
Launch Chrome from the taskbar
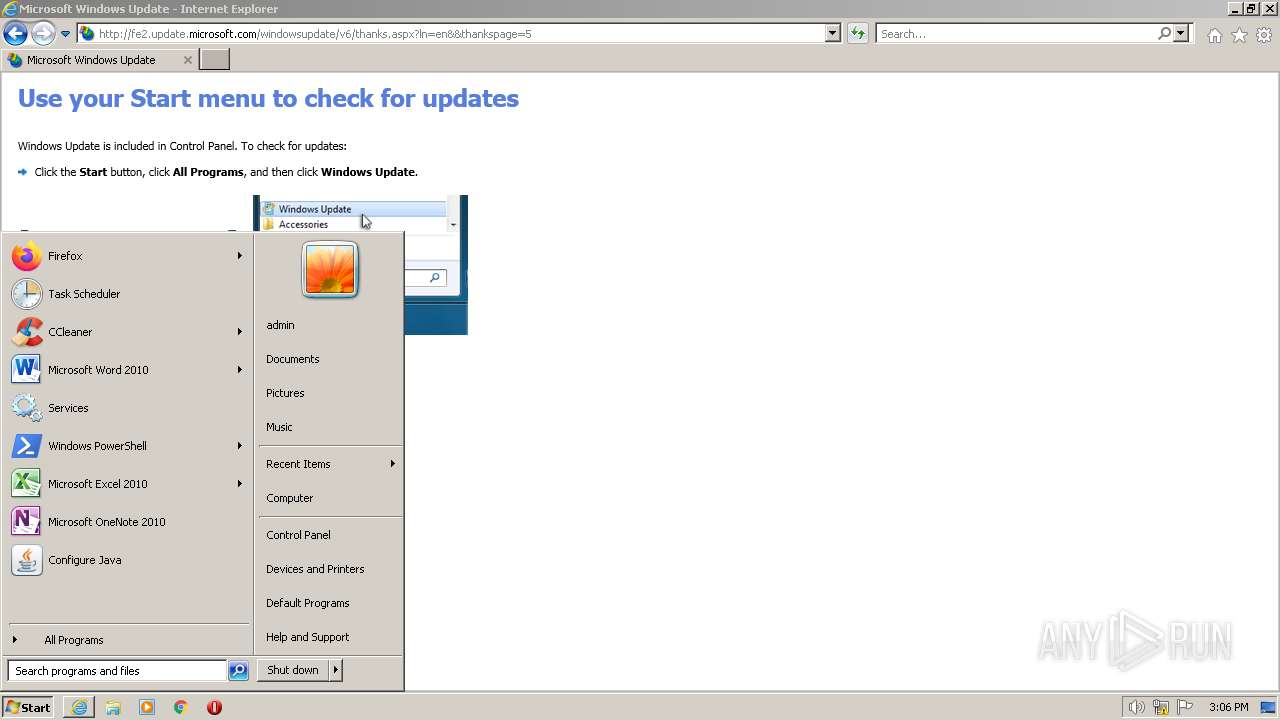(181, 707)
